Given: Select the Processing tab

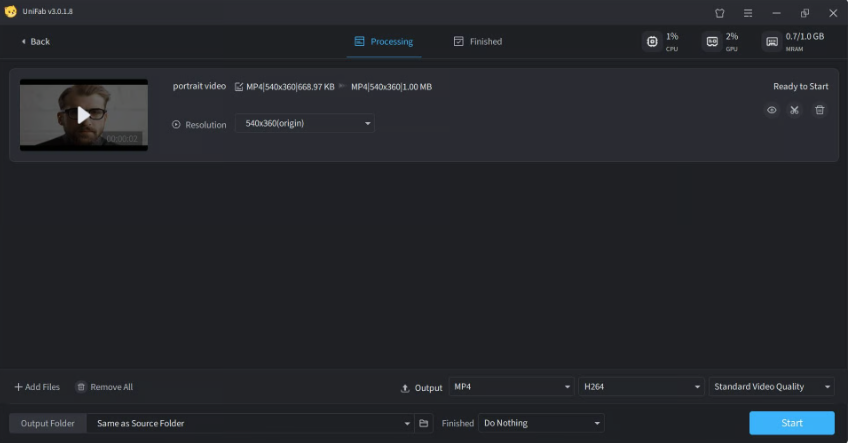Looking at the screenshot, I should (383, 41).
